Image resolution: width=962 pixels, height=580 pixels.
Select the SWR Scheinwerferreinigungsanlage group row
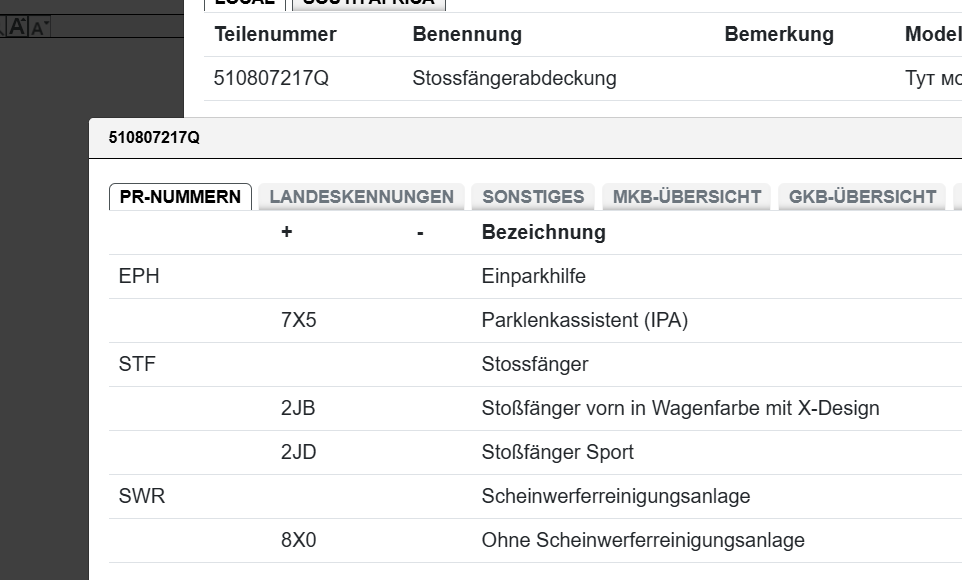pyautogui.click(x=615, y=496)
